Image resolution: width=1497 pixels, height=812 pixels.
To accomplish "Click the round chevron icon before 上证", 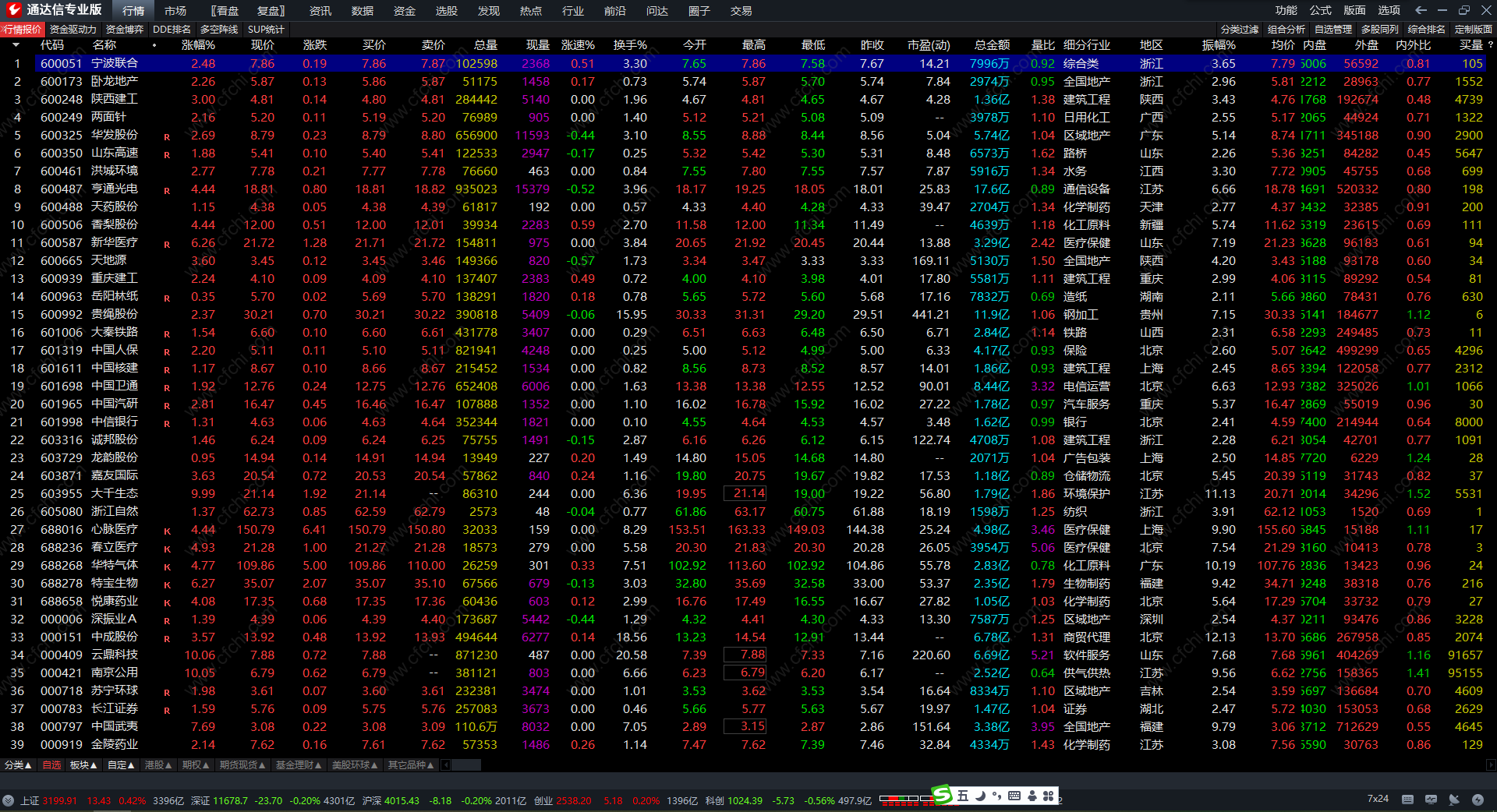I will coord(8,800).
